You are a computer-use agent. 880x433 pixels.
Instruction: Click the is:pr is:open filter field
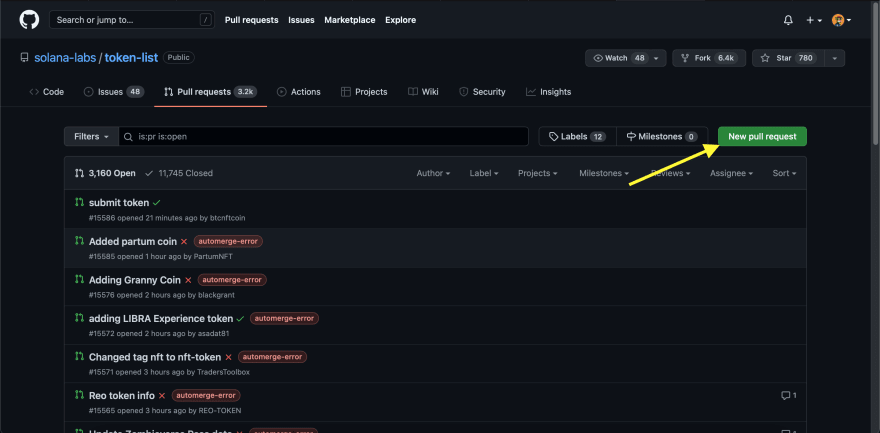pyautogui.click(x=324, y=136)
